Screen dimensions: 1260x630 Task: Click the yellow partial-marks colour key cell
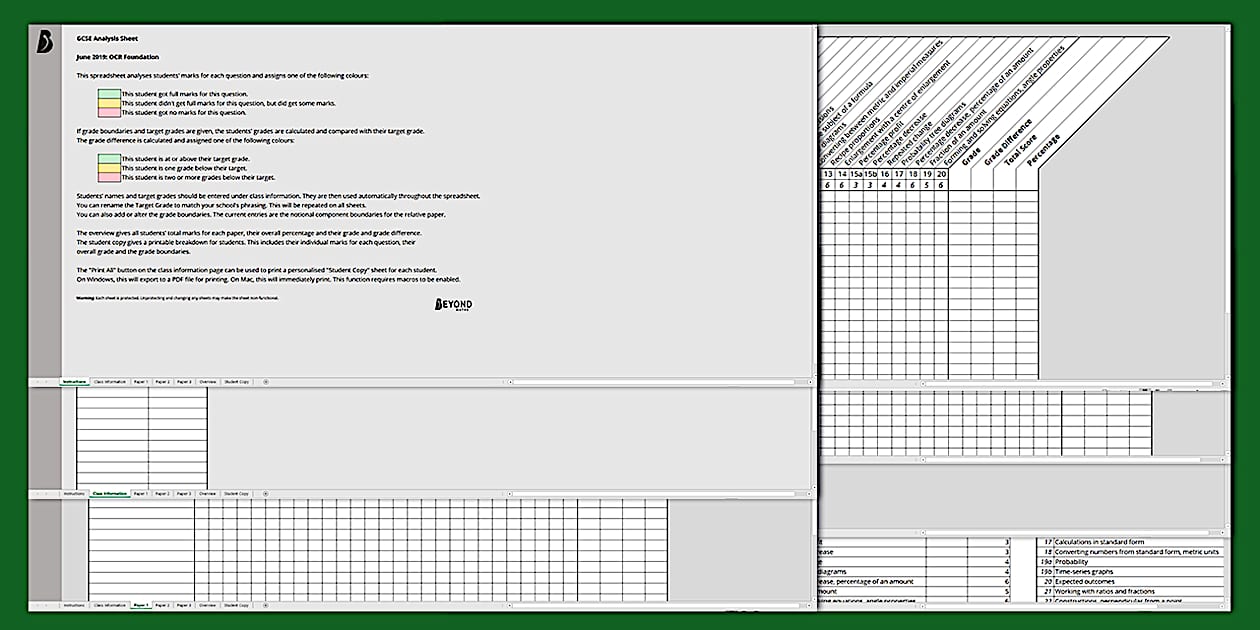(108, 102)
